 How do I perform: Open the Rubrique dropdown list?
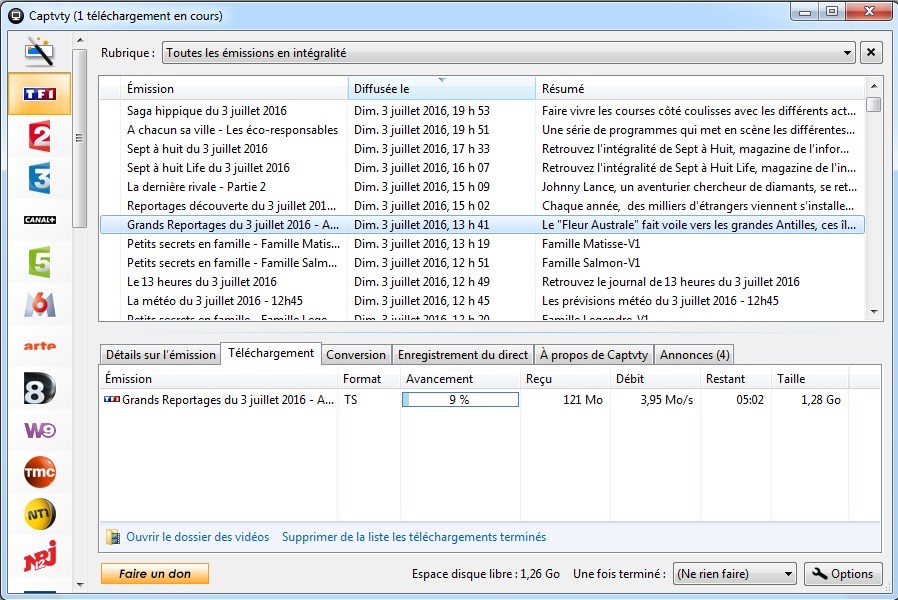click(x=509, y=53)
